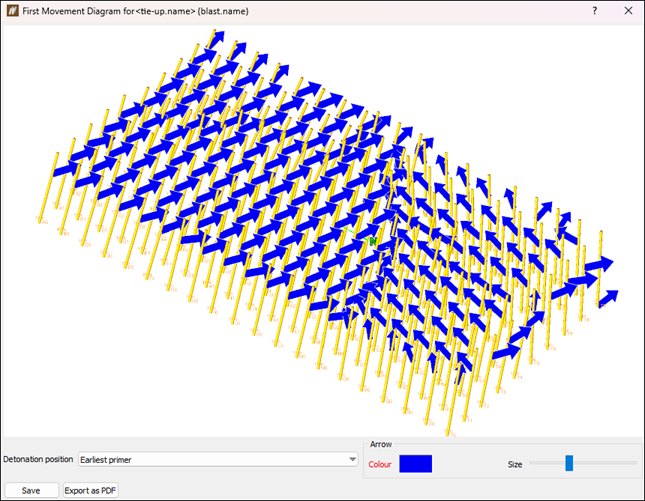The width and height of the screenshot is (645, 501).
Task: Open the Detonation position combo box
Action: [x=218, y=459]
